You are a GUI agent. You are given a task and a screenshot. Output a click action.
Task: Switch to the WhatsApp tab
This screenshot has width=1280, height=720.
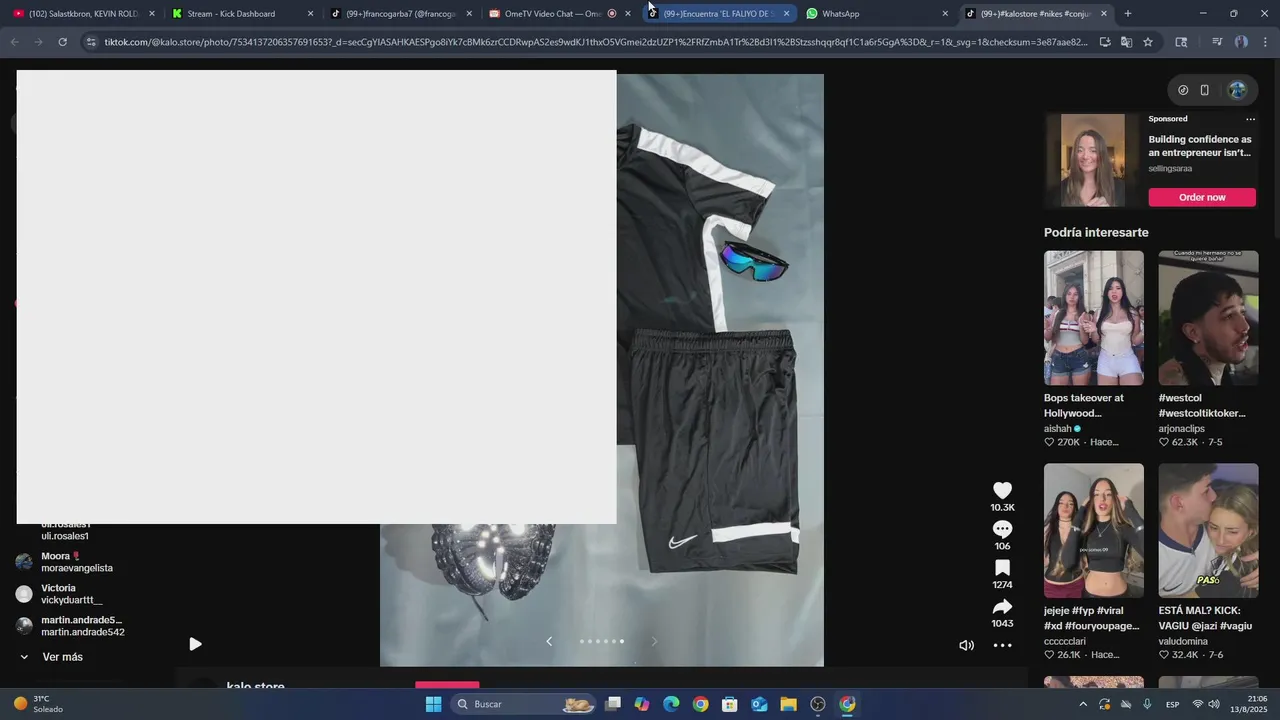pos(875,14)
